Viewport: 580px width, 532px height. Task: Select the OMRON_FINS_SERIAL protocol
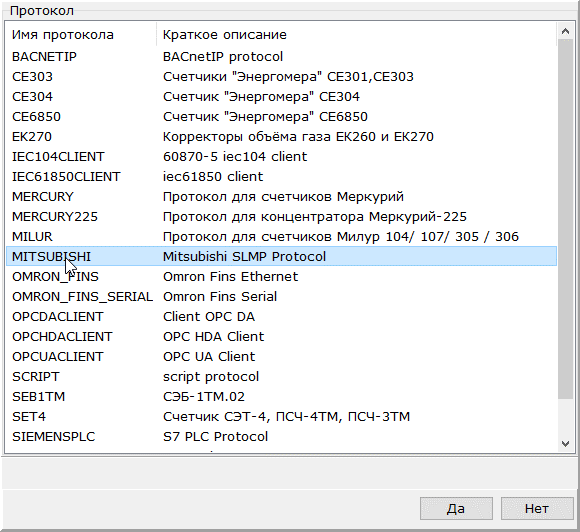pos(281,296)
